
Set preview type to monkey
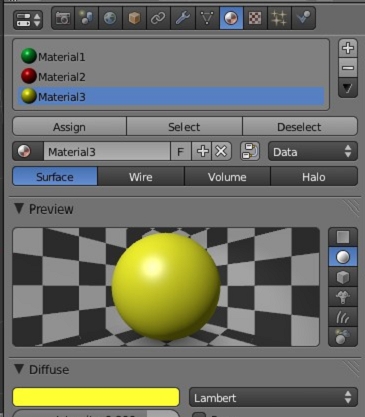pos(343,297)
